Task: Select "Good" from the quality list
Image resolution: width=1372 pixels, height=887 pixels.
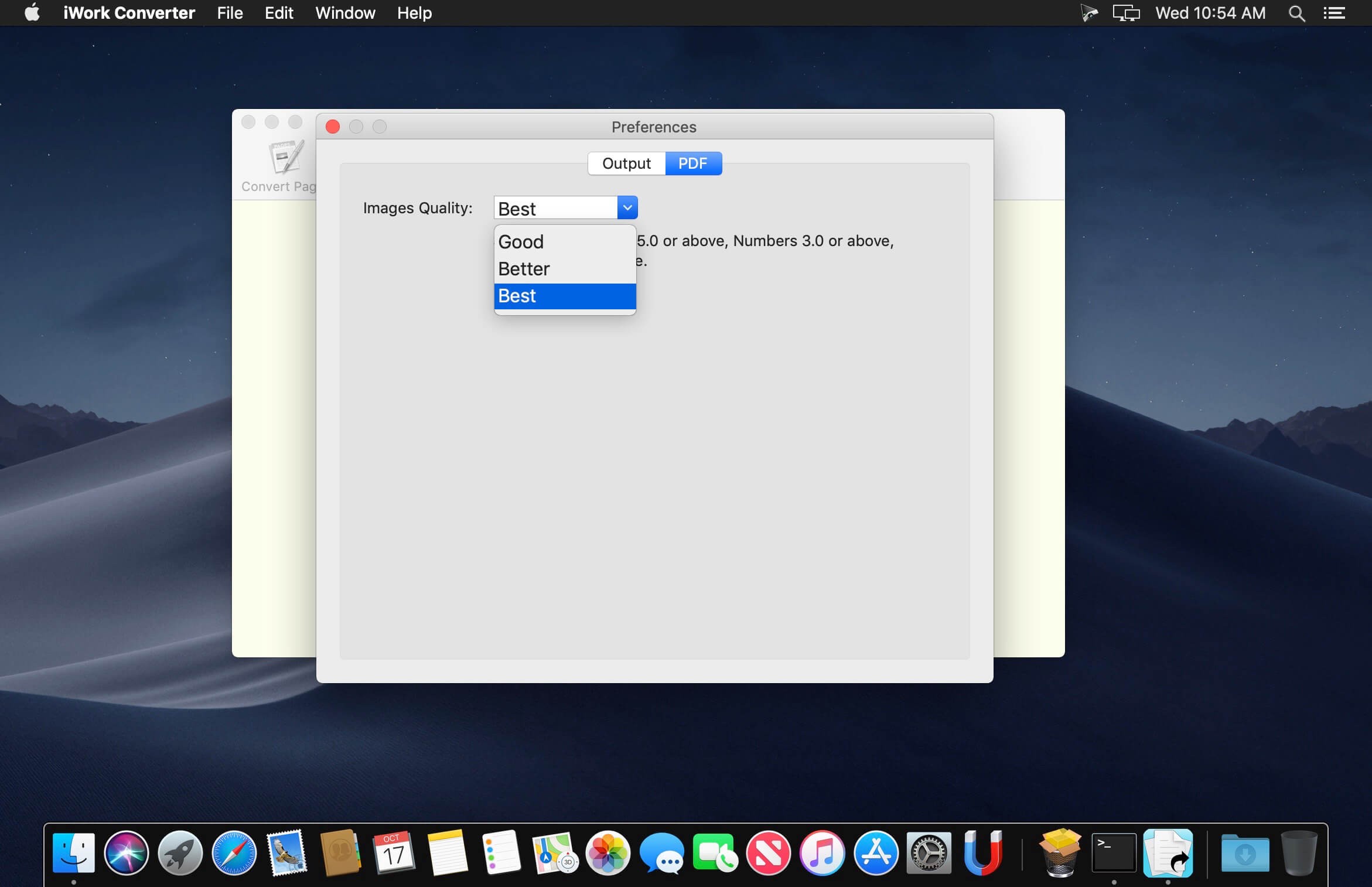Action: (520, 241)
